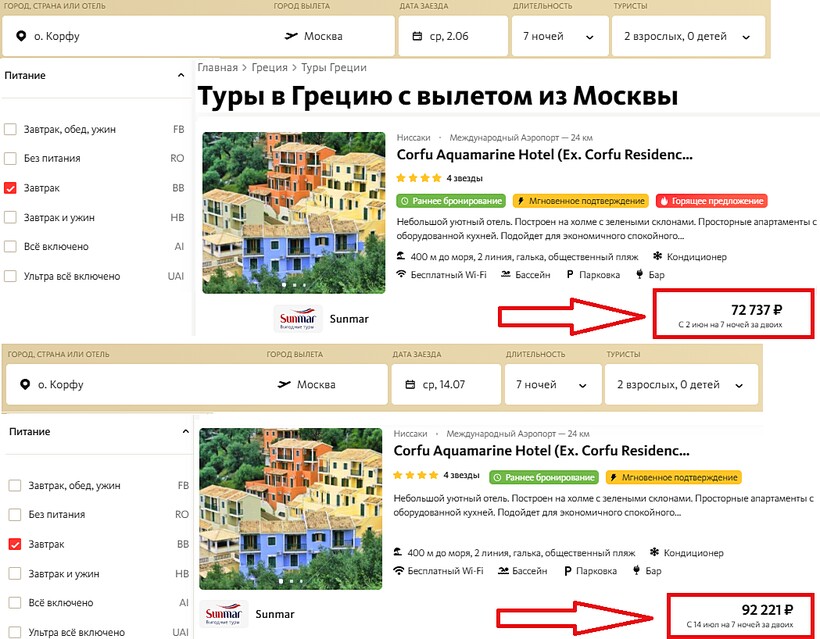Click the pool icon next to Бассейн in the first card

coord(506,274)
